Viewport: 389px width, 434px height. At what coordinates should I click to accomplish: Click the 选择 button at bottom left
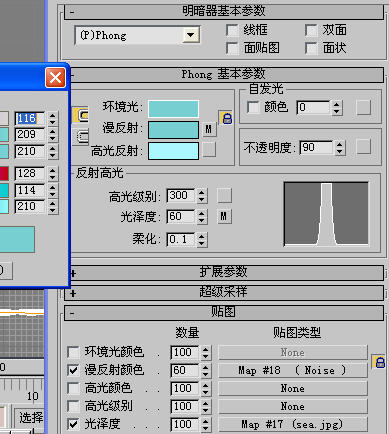30,418
